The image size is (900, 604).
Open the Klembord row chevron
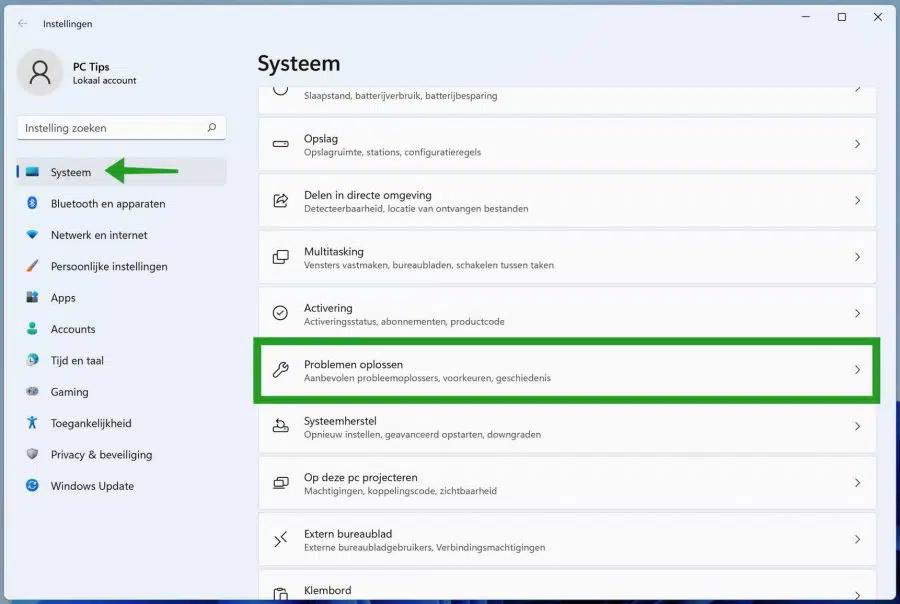pyautogui.click(x=857, y=595)
